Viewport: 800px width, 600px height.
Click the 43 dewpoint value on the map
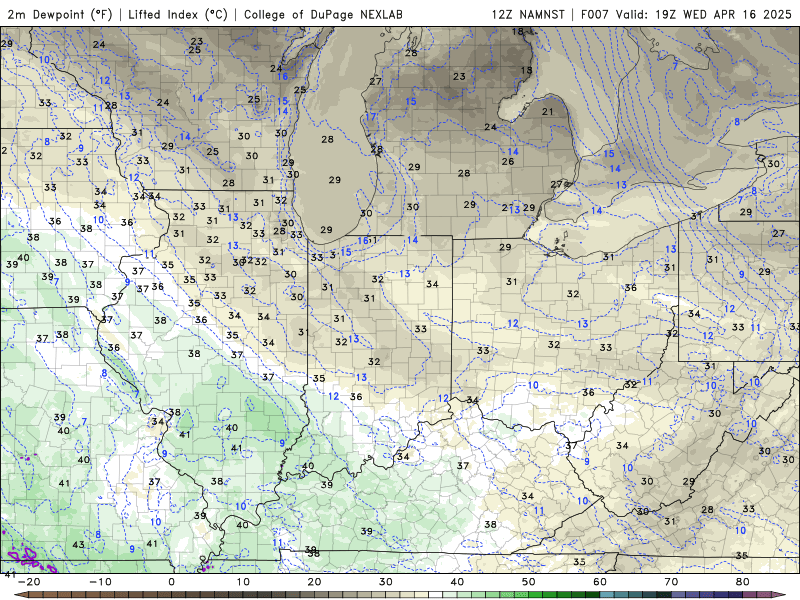tap(78, 545)
